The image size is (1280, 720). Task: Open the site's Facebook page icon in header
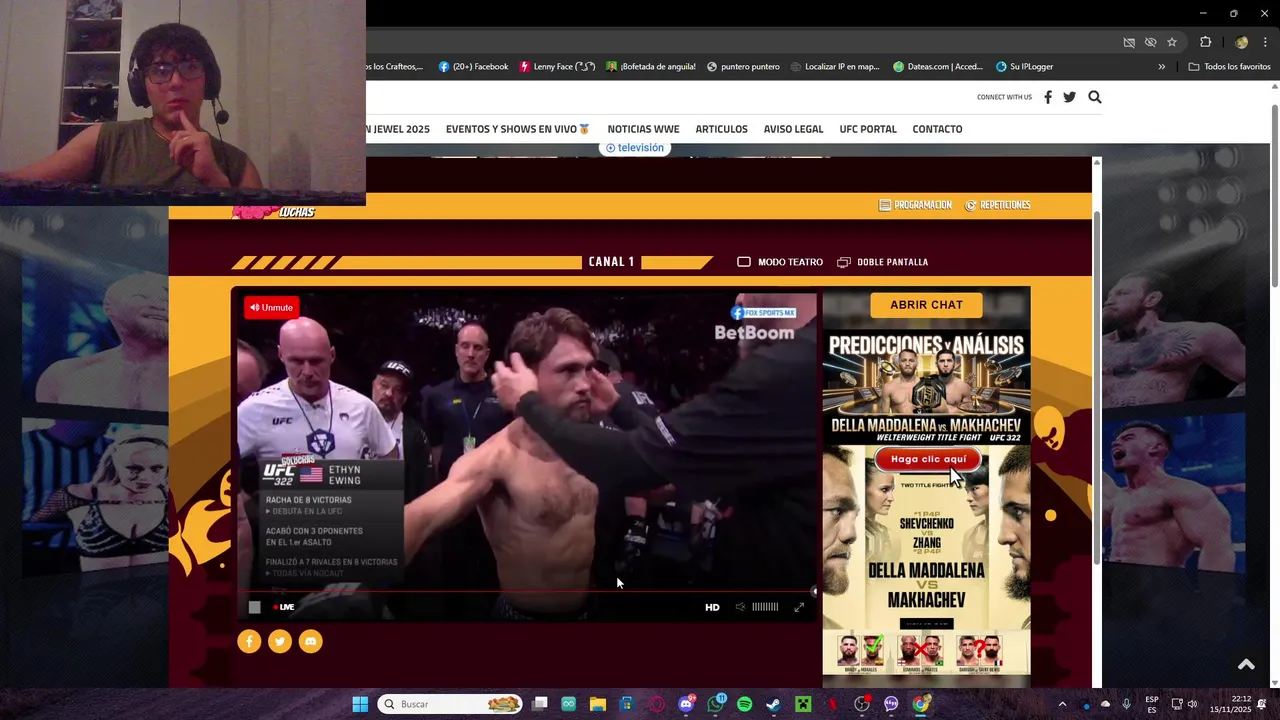click(1048, 97)
